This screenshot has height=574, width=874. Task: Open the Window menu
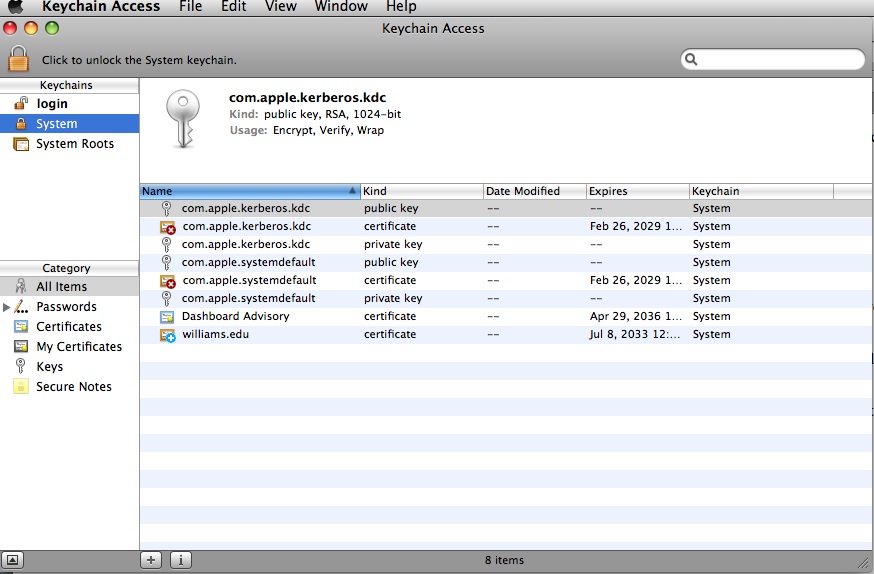(x=341, y=6)
